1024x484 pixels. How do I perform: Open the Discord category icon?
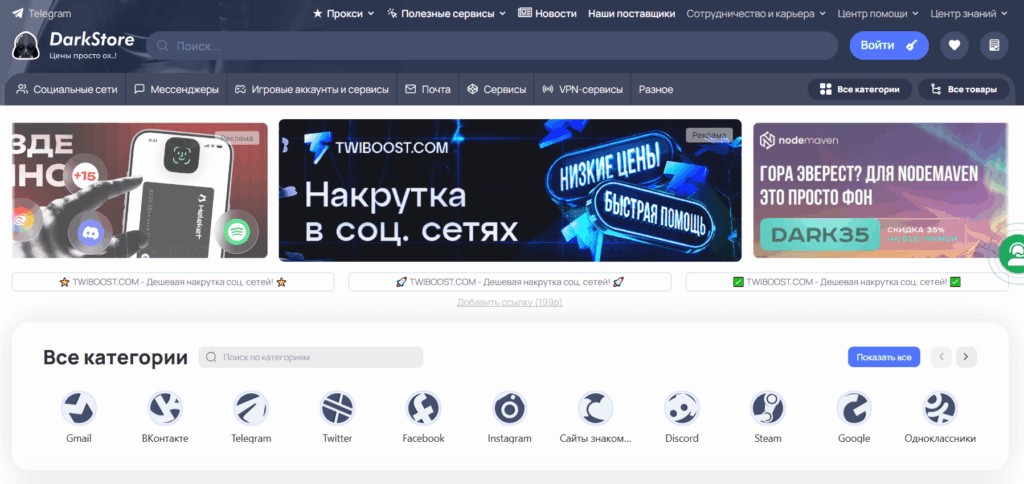click(x=682, y=408)
